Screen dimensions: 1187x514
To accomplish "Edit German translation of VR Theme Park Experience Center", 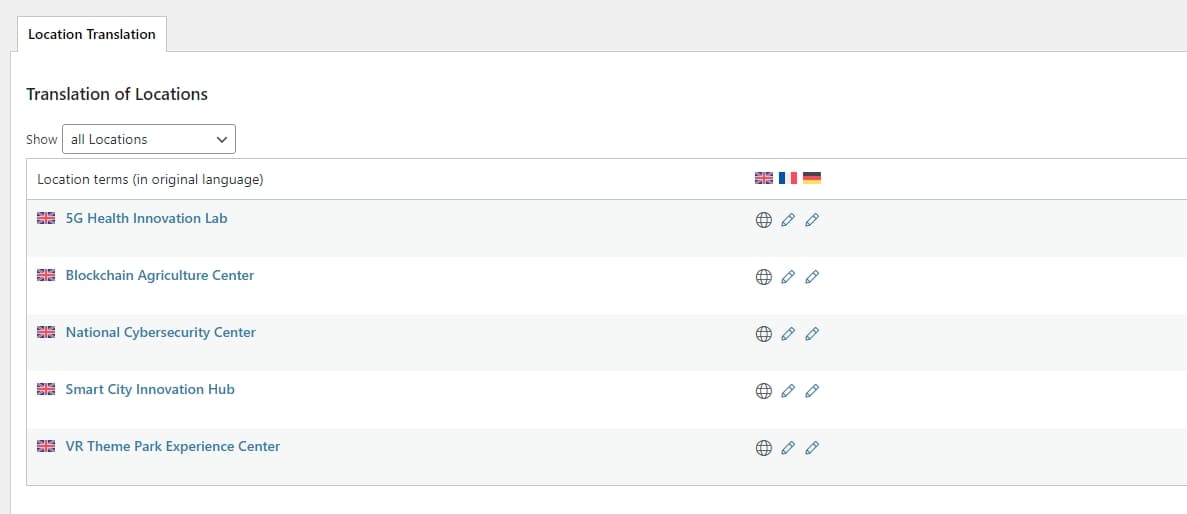I will click(812, 448).
